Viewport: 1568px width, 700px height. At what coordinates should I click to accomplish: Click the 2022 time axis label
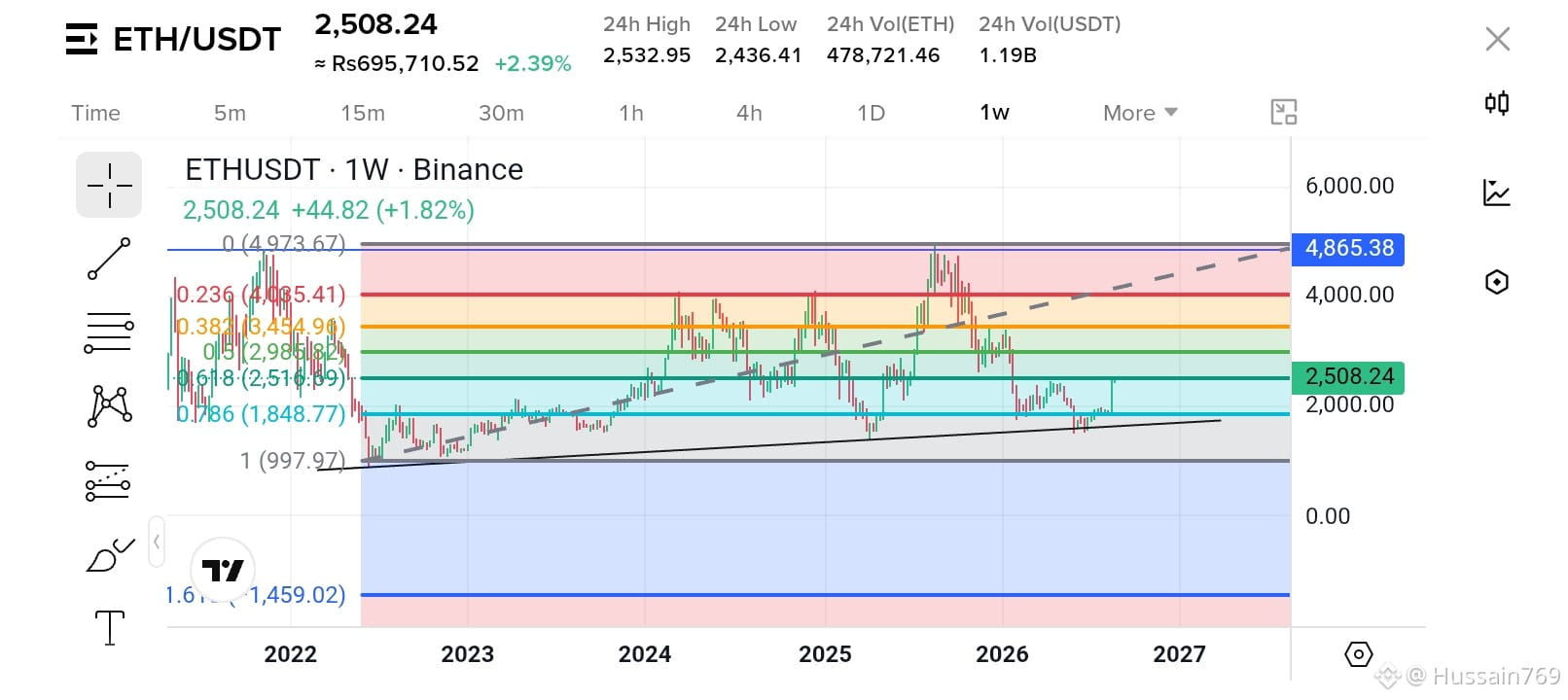[290, 654]
